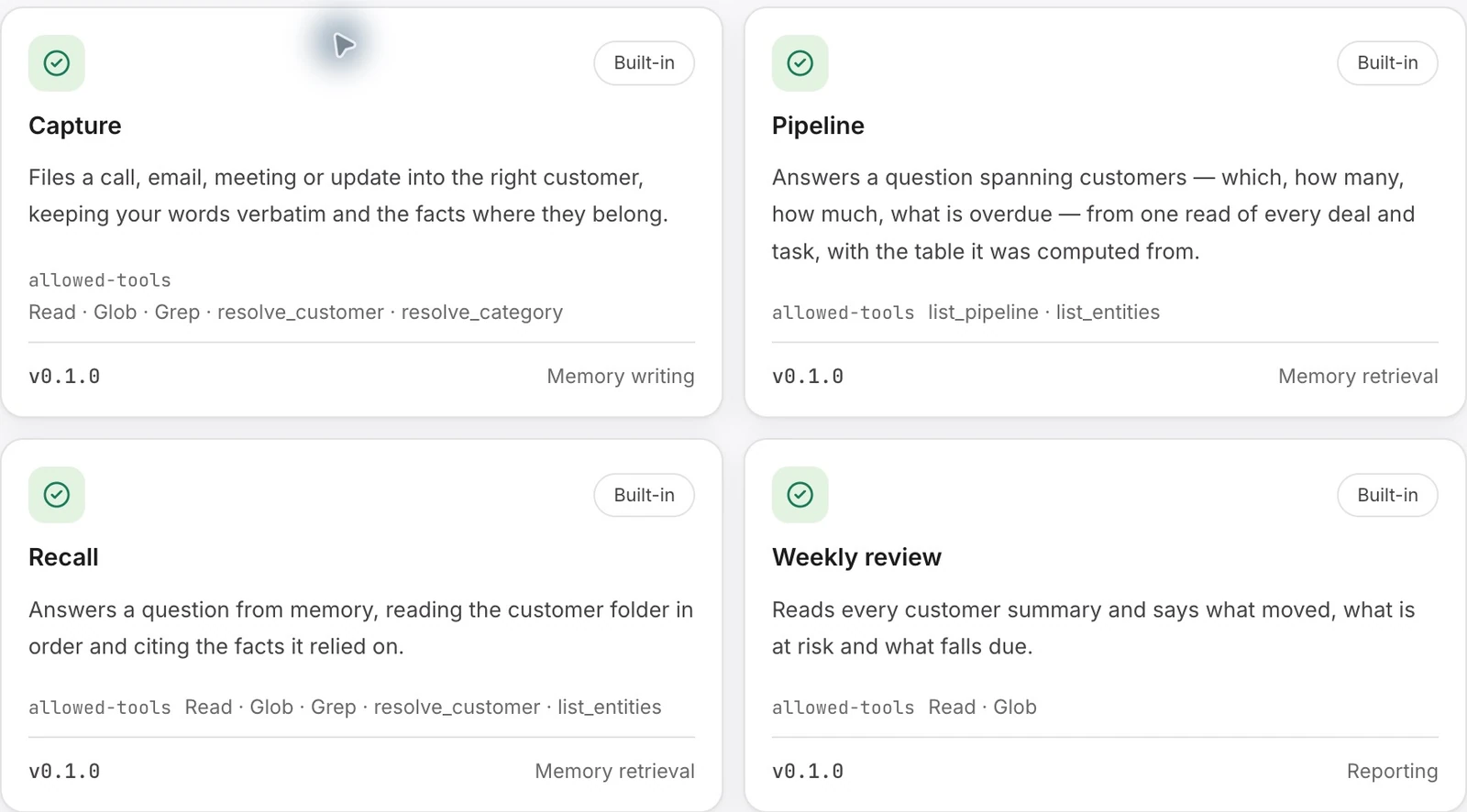Click Weekly review description 'Reads every customer summary'
1467x812 pixels.
(x=1093, y=628)
